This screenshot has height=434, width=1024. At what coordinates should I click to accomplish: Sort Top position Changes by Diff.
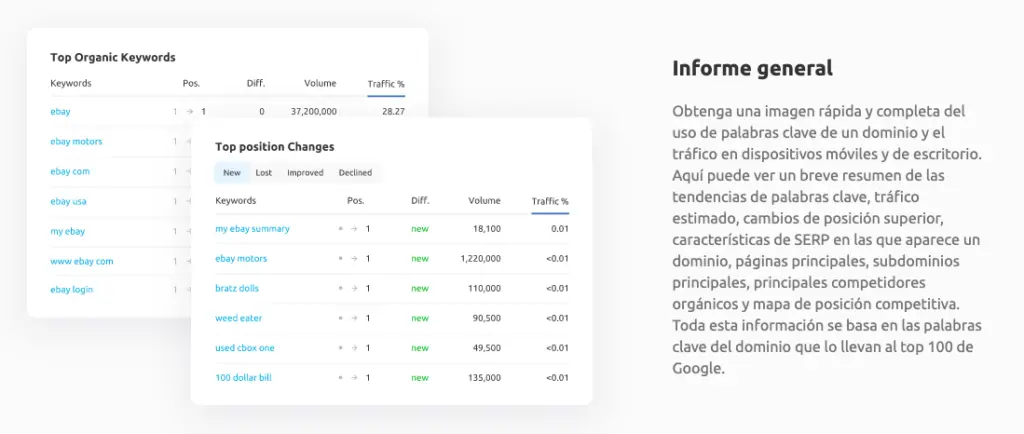tap(421, 200)
